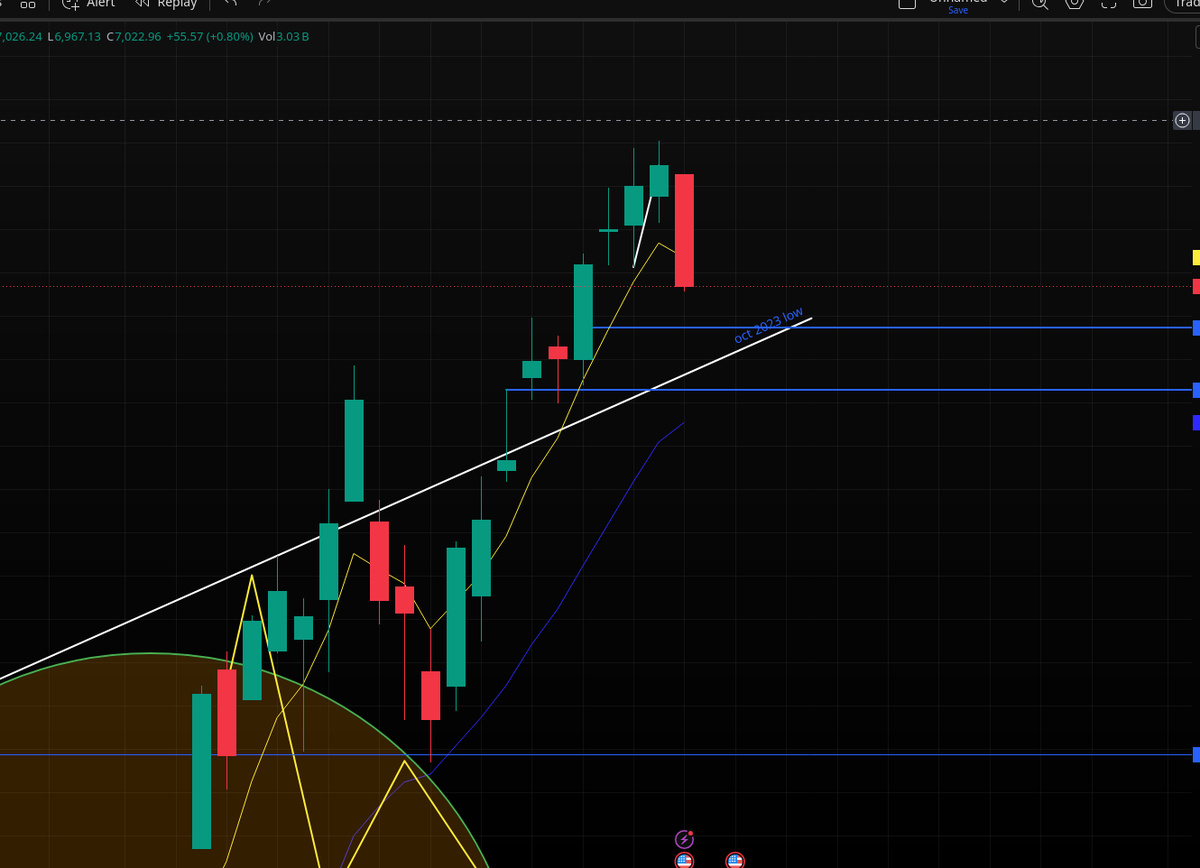Click the blue Save link

point(958,10)
